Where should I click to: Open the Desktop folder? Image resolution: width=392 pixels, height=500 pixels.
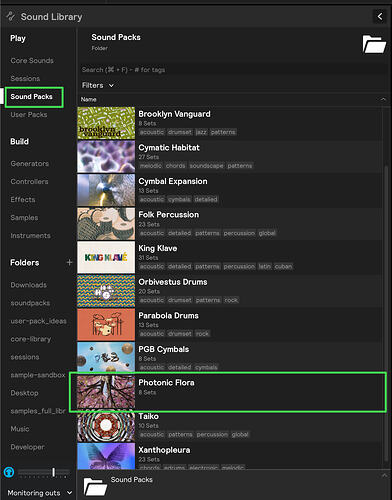click(x=24, y=393)
